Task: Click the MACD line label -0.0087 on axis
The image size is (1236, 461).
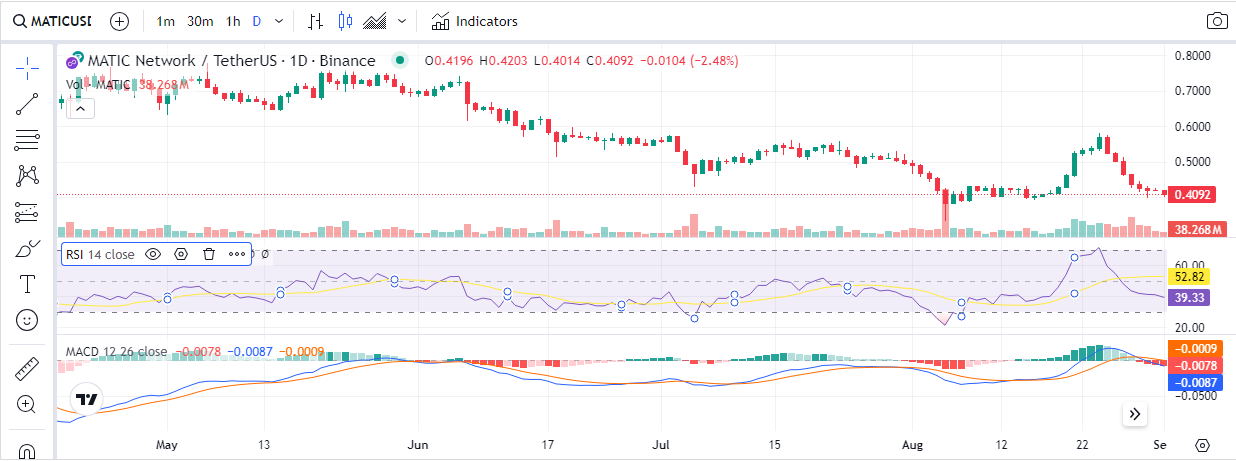Action: 1195,382
